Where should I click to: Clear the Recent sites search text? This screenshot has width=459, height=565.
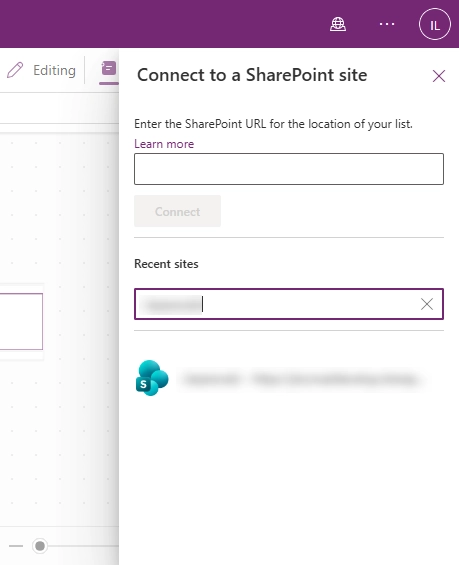click(x=427, y=304)
